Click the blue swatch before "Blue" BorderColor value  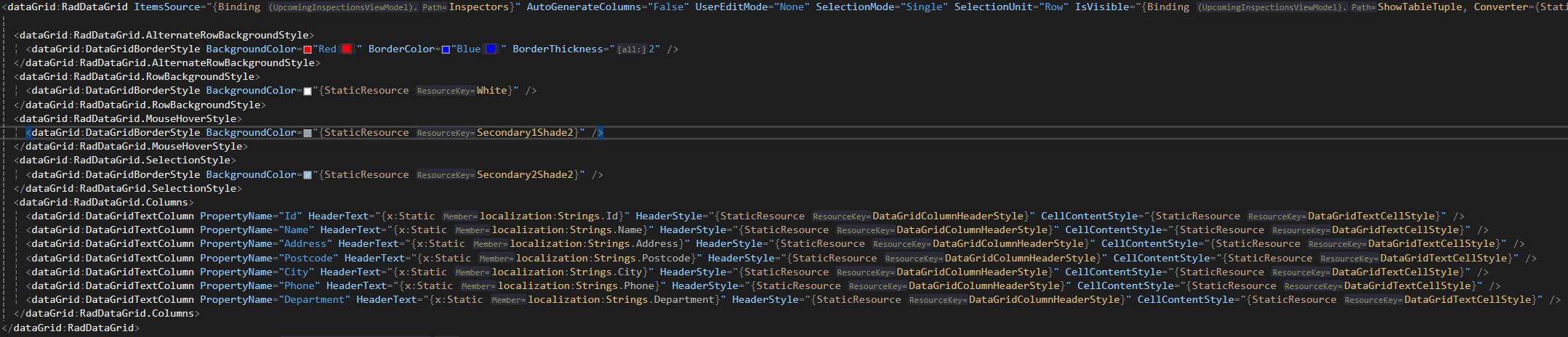(x=446, y=49)
